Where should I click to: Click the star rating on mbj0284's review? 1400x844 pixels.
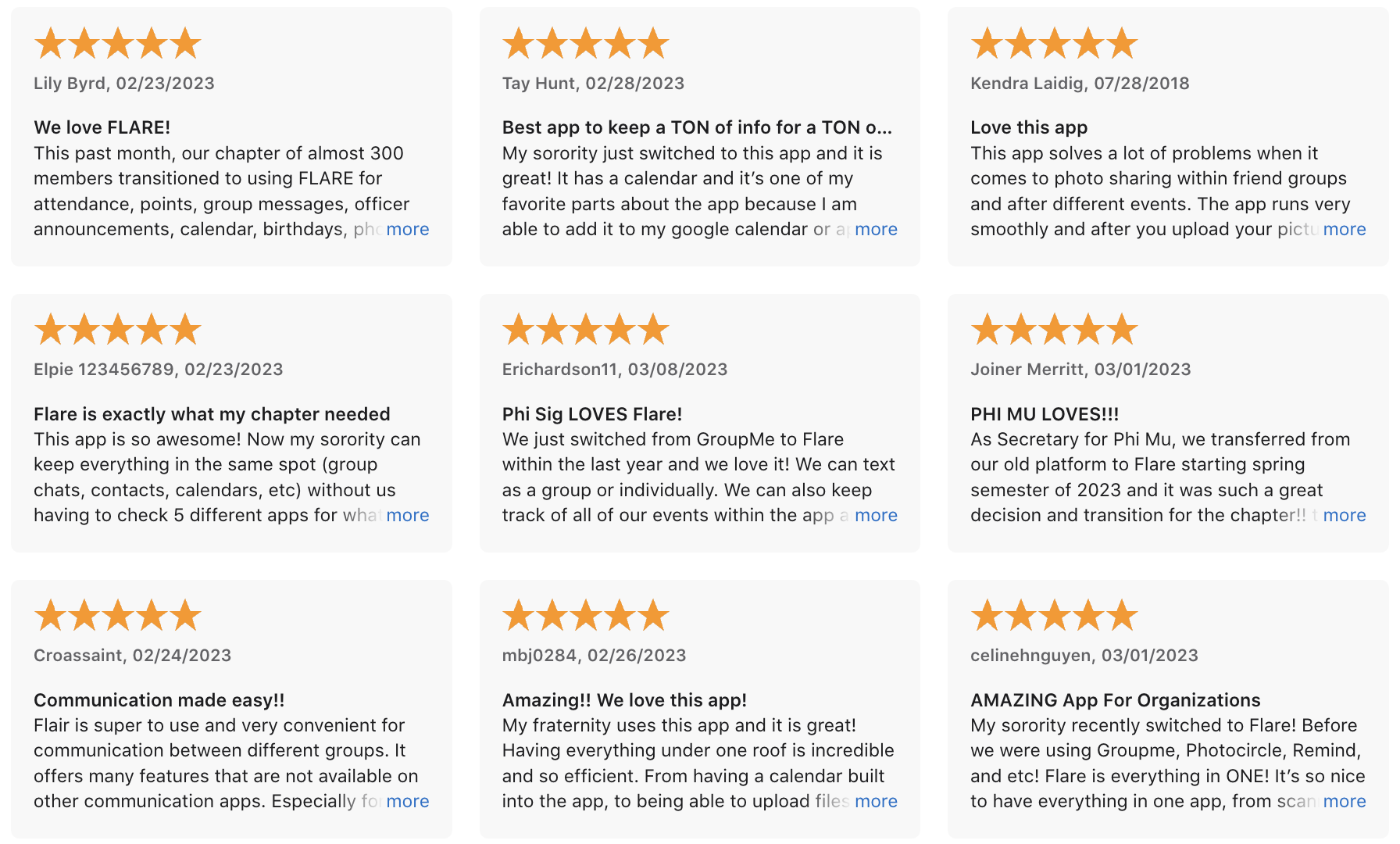(x=586, y=615)
